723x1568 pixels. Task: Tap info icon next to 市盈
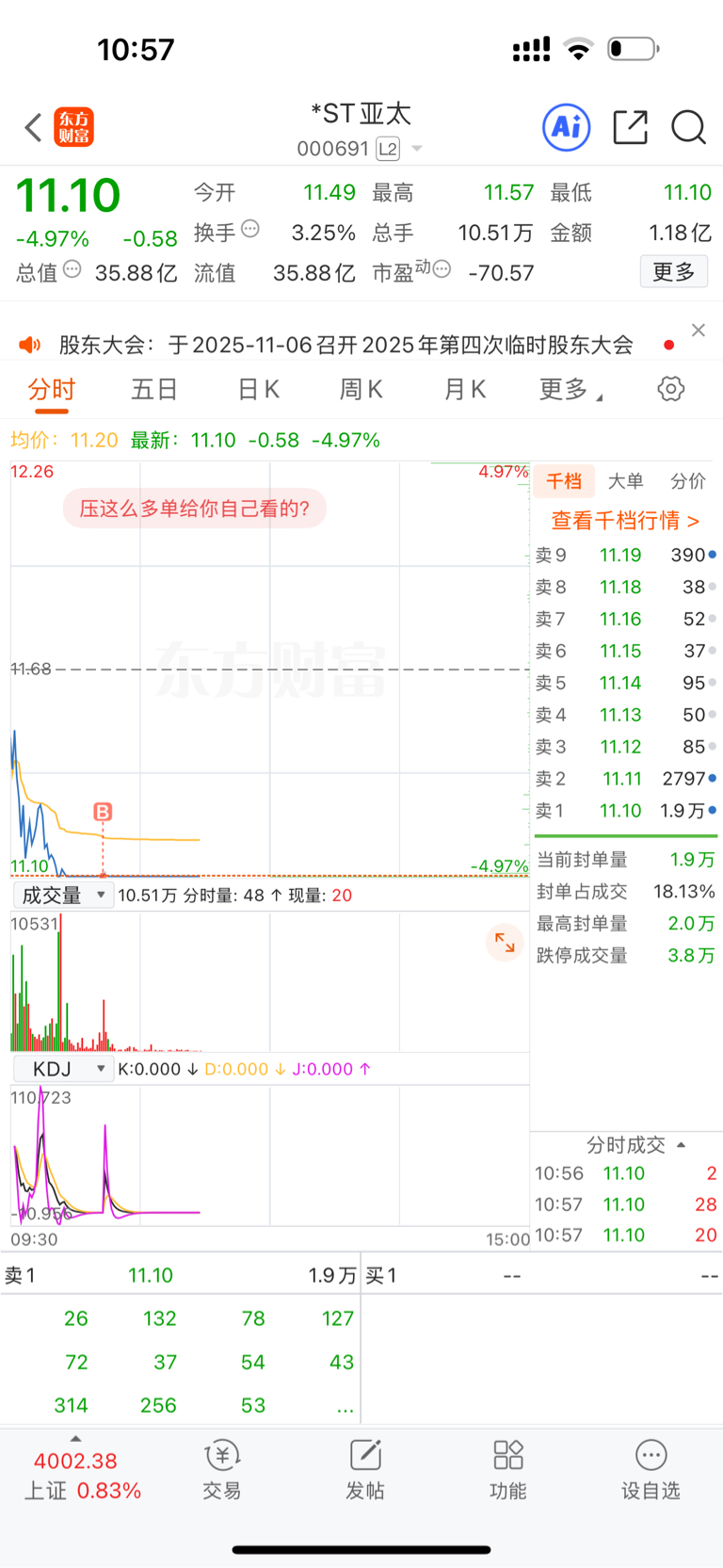coord(442,269)
